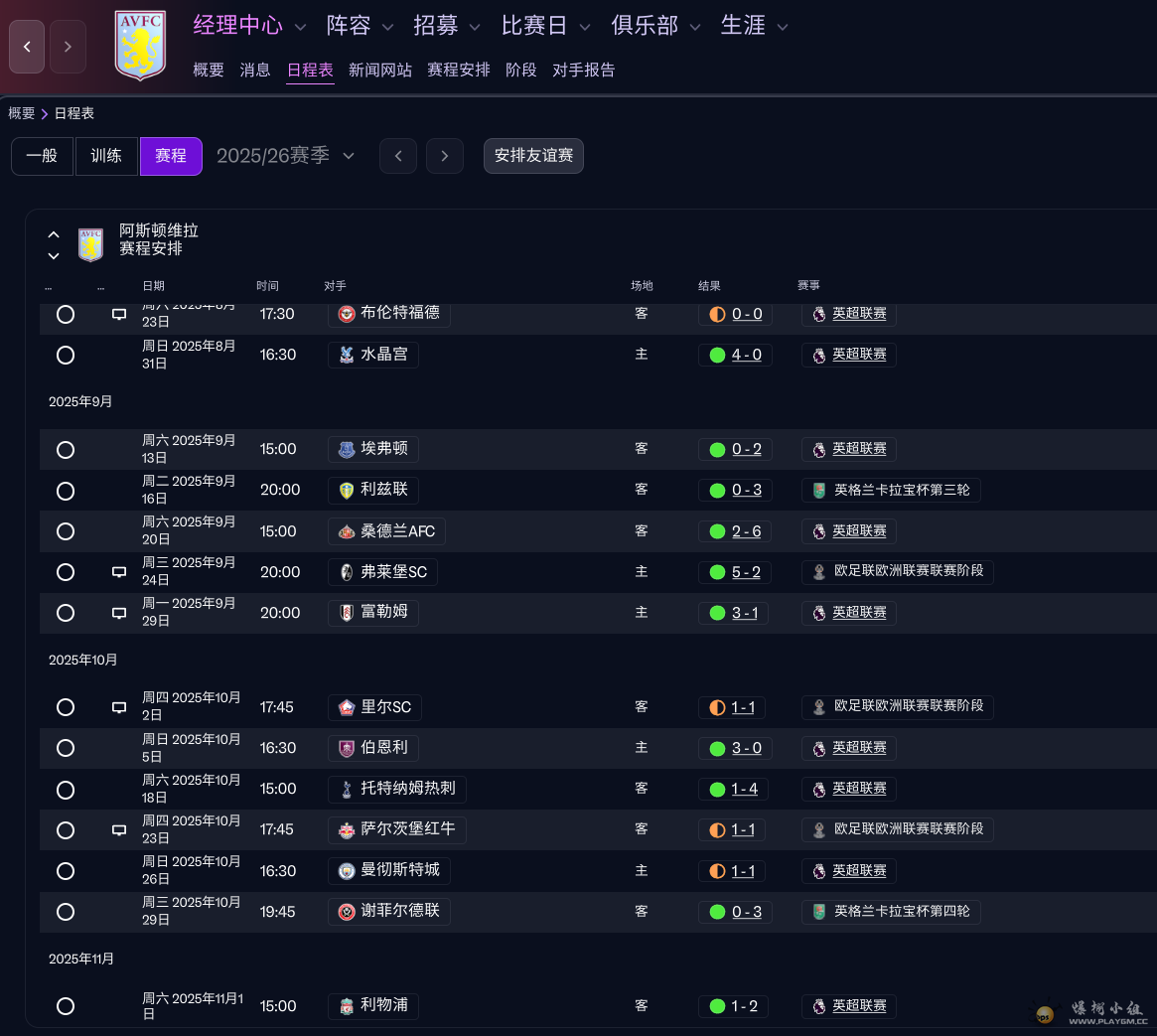Click the TV broadcast icon for Fulham match
The image size is (1157, 1036).
pyautogui.click(x=119, y=613)
